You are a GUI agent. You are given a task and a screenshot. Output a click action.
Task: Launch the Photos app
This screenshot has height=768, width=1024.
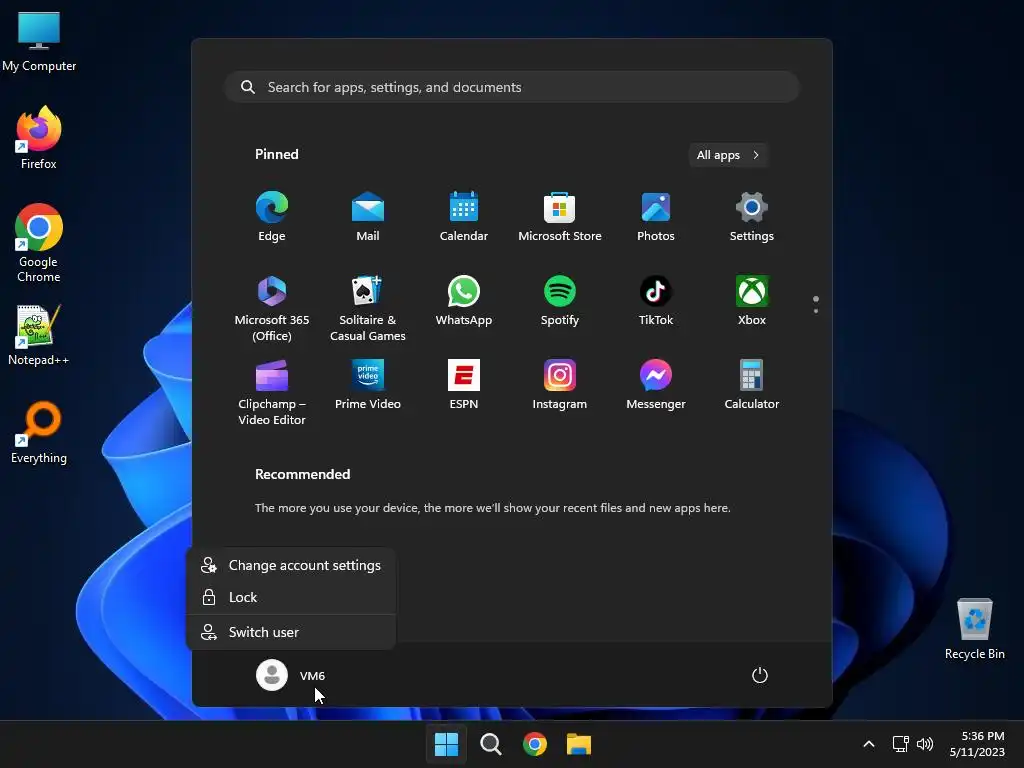656,217
